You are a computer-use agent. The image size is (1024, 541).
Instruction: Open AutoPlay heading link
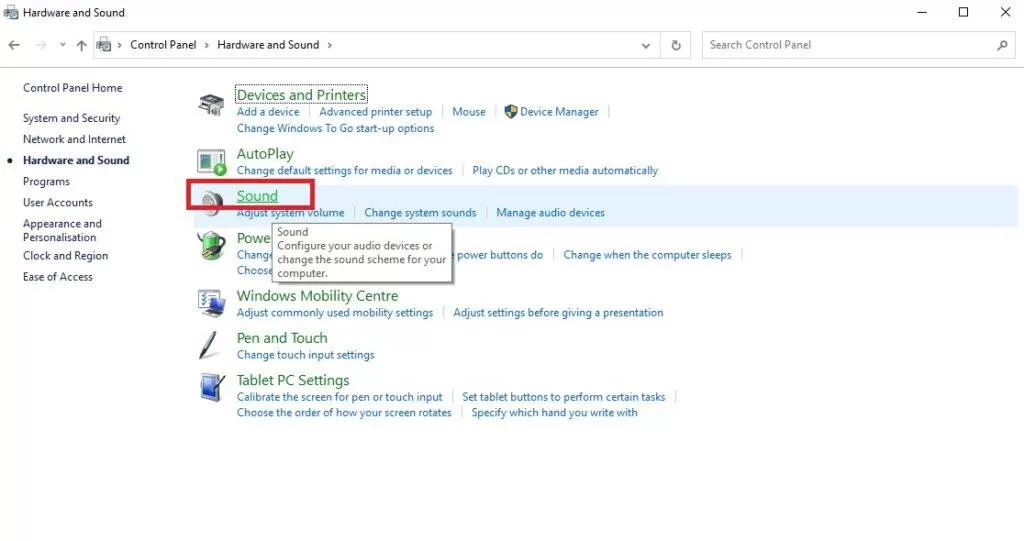click(265, 154)
